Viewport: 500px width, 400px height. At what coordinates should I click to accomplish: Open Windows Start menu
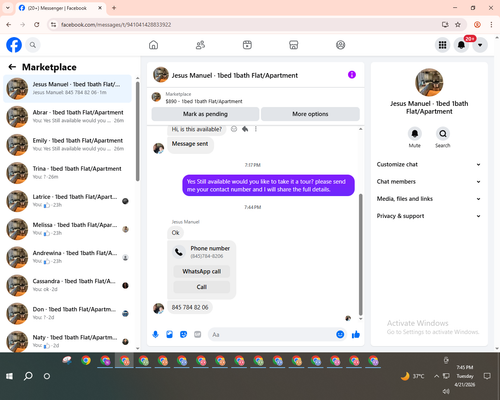9,376
